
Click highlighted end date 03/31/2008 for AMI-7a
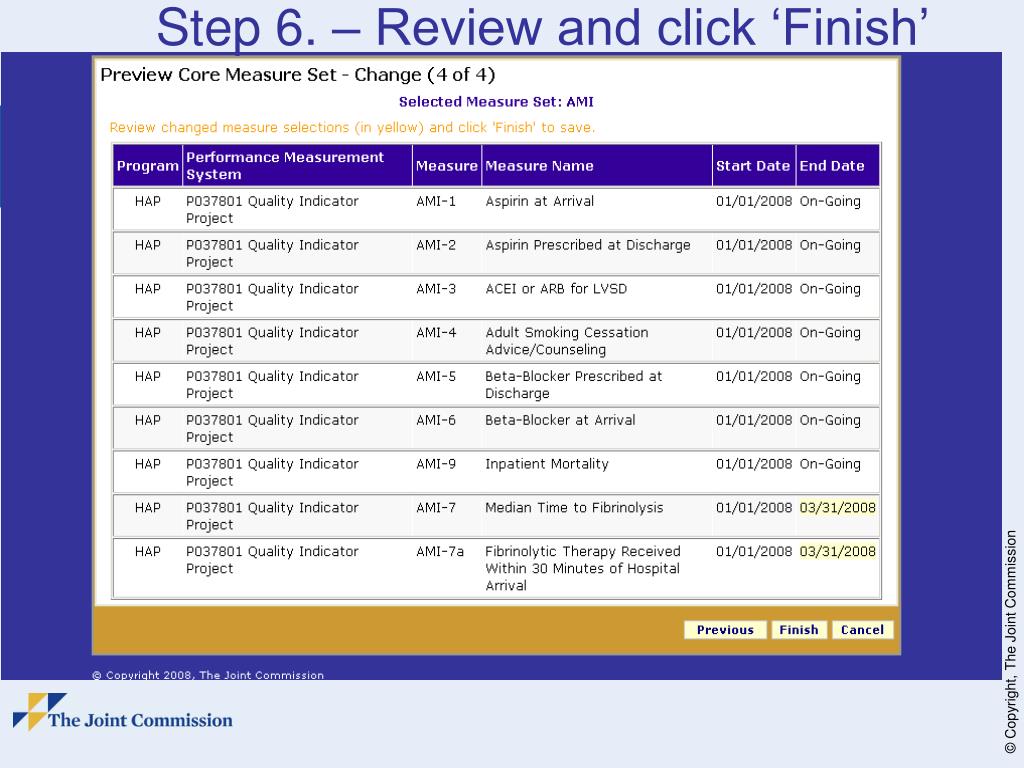click(x=837, y=551)
